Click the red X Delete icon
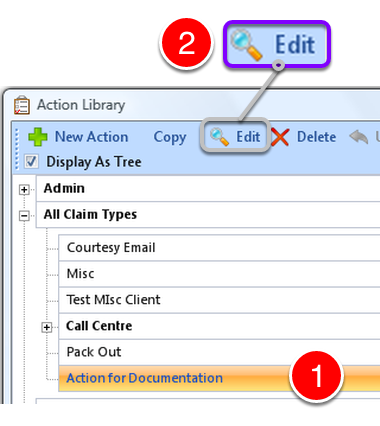The image size is (380, 426). click(280, 137)
